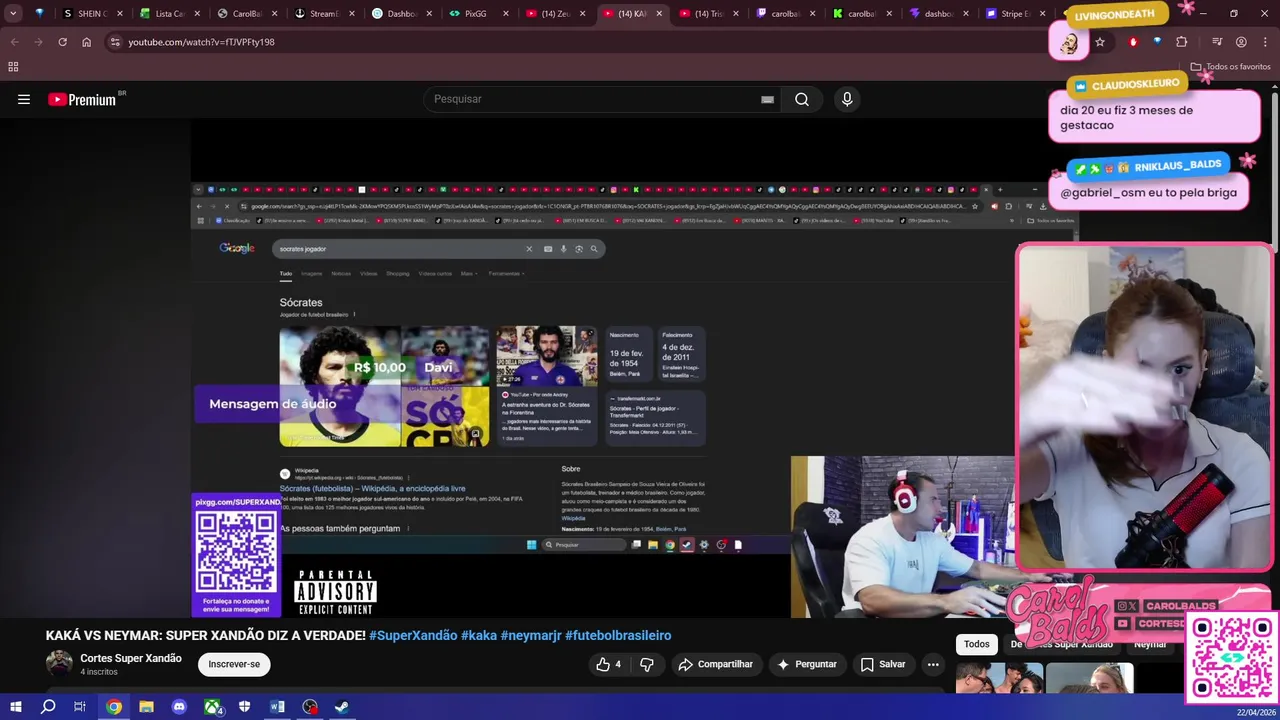The height and width of the screenshot is (720, 1280).
Task: Open the red adblock extension icon
Action: coord(1133,42)
